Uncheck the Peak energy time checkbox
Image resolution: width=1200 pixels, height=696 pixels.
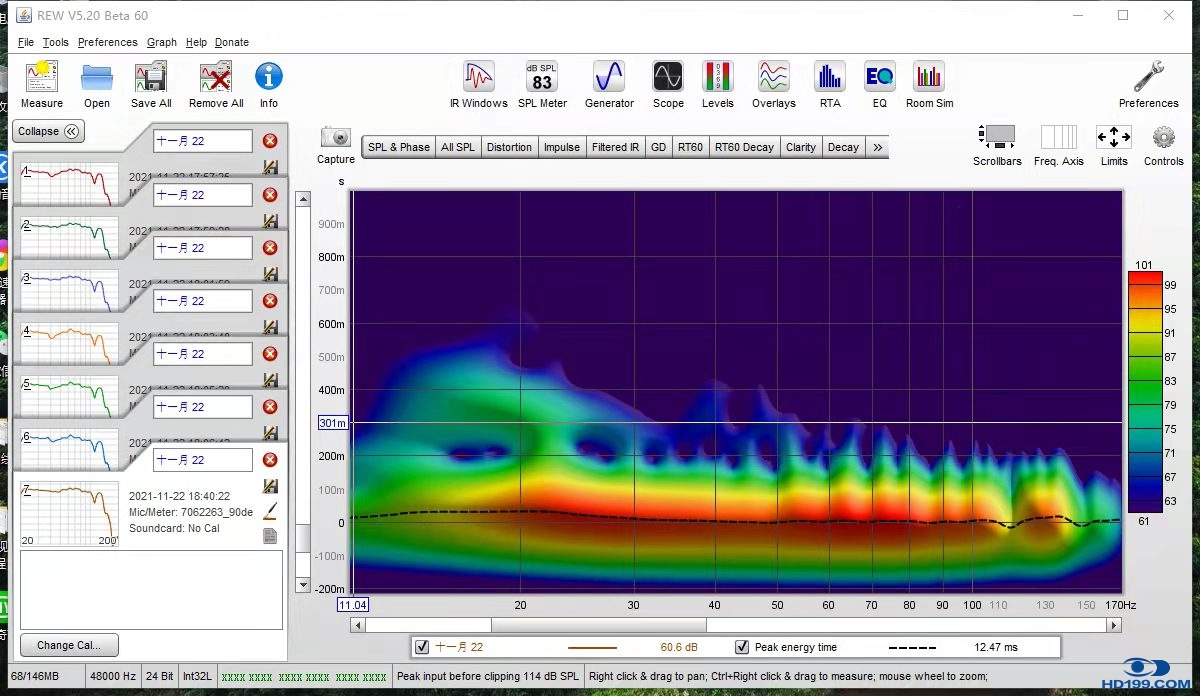coord(742,647)
